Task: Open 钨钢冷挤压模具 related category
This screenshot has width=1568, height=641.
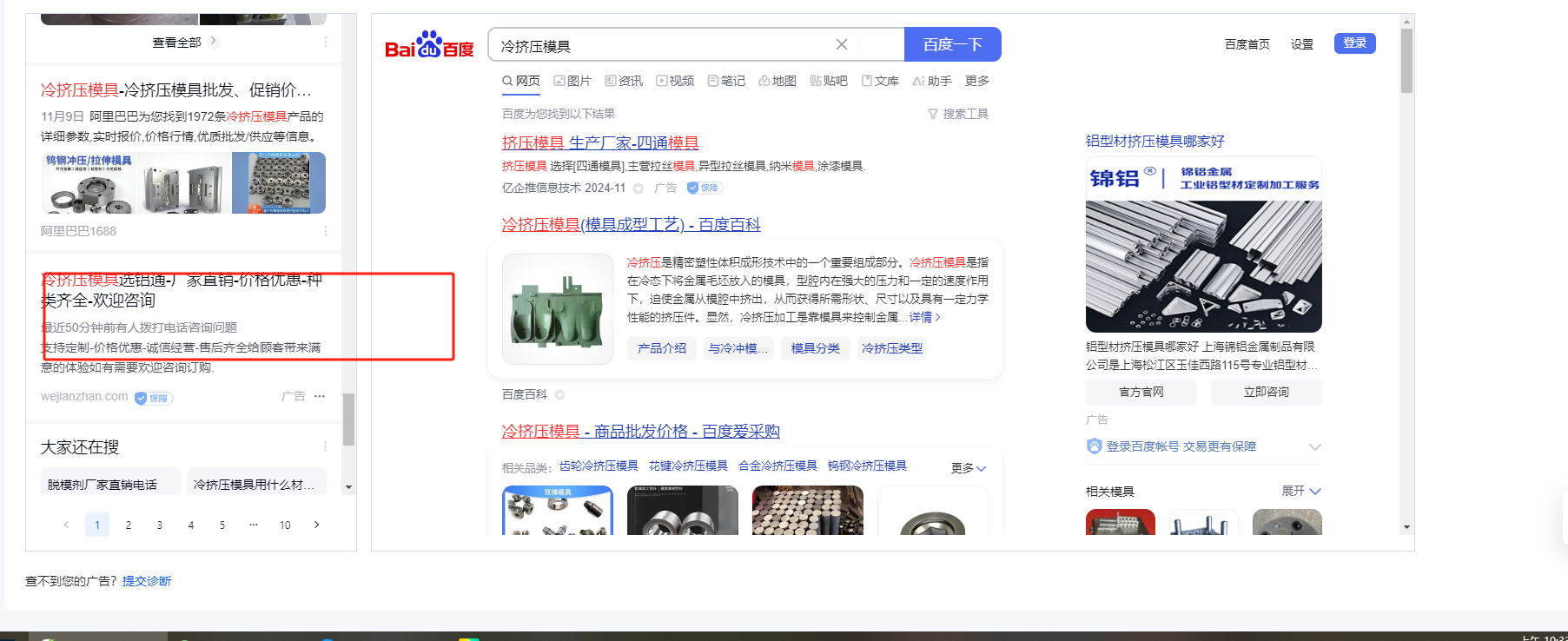Action: [867, 466]
